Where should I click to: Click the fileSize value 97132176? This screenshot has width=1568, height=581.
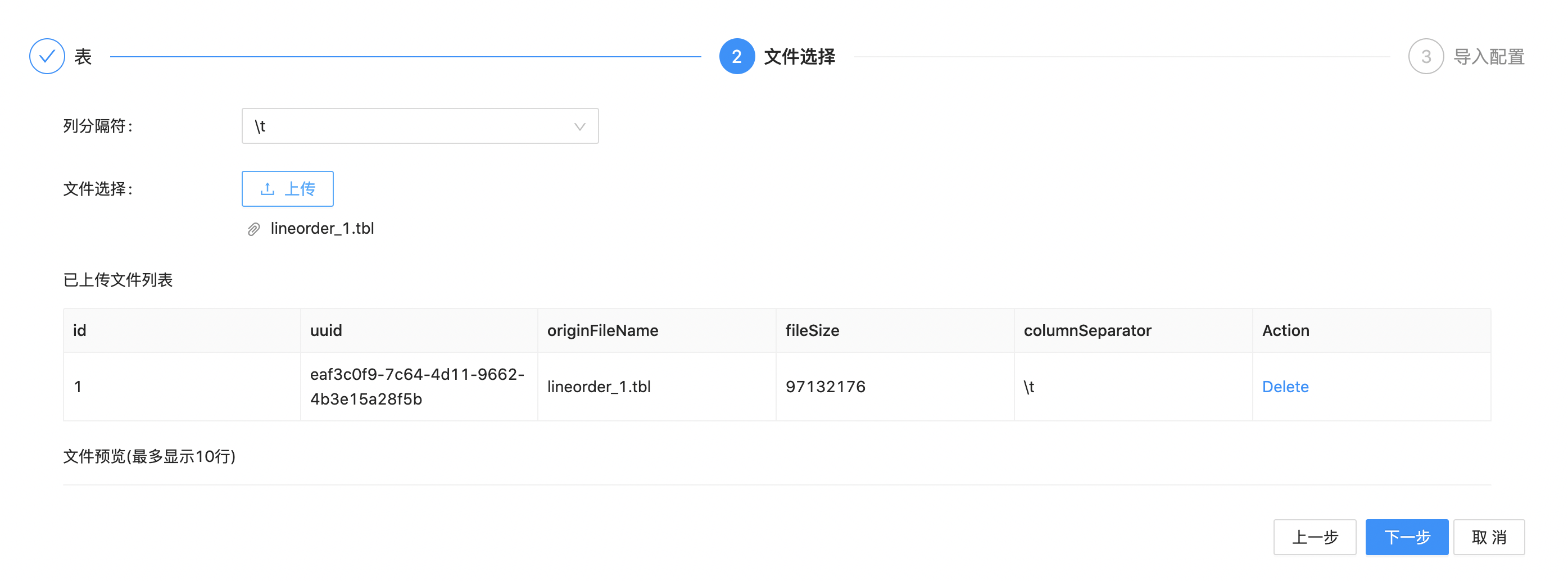[x=825, y=387]
